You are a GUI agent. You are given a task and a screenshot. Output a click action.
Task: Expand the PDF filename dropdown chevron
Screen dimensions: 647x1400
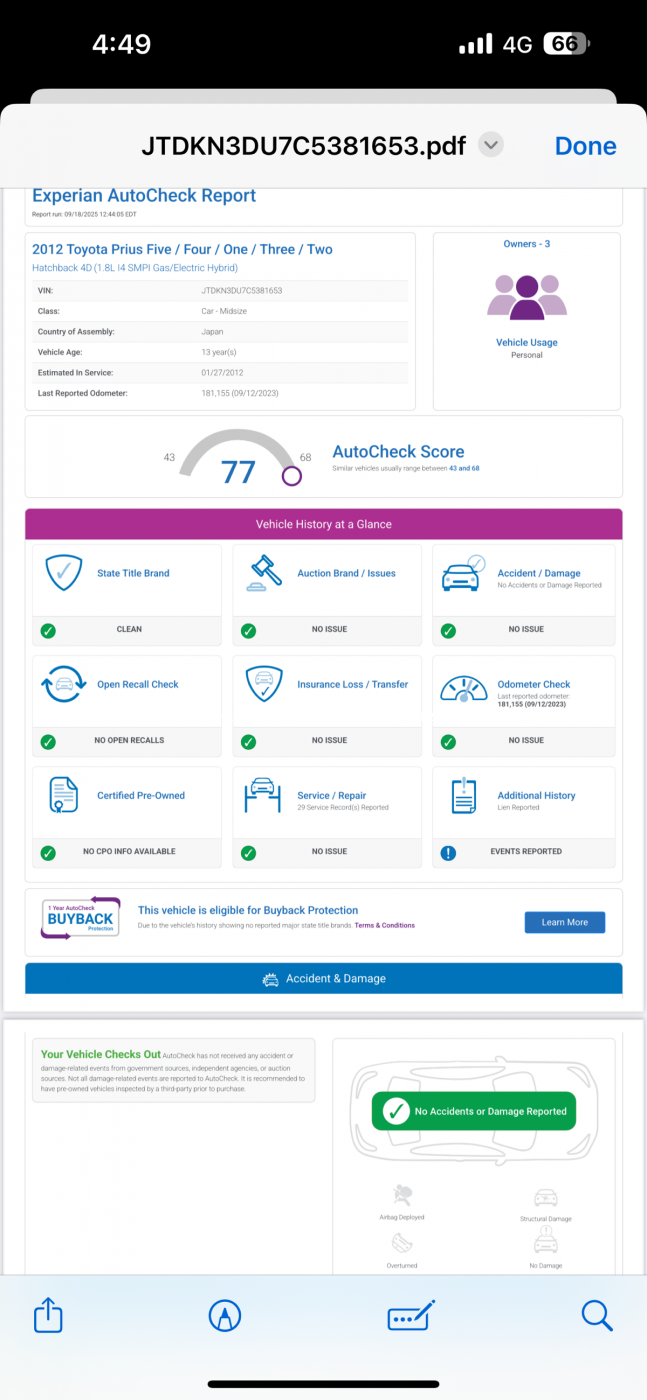[x=490, y=145]
